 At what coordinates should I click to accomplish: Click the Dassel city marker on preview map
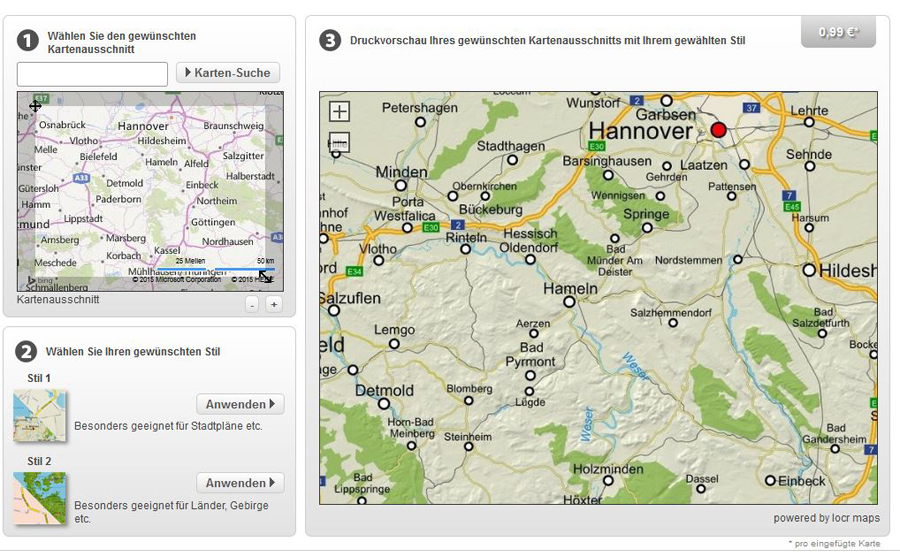tap(701, 489)
